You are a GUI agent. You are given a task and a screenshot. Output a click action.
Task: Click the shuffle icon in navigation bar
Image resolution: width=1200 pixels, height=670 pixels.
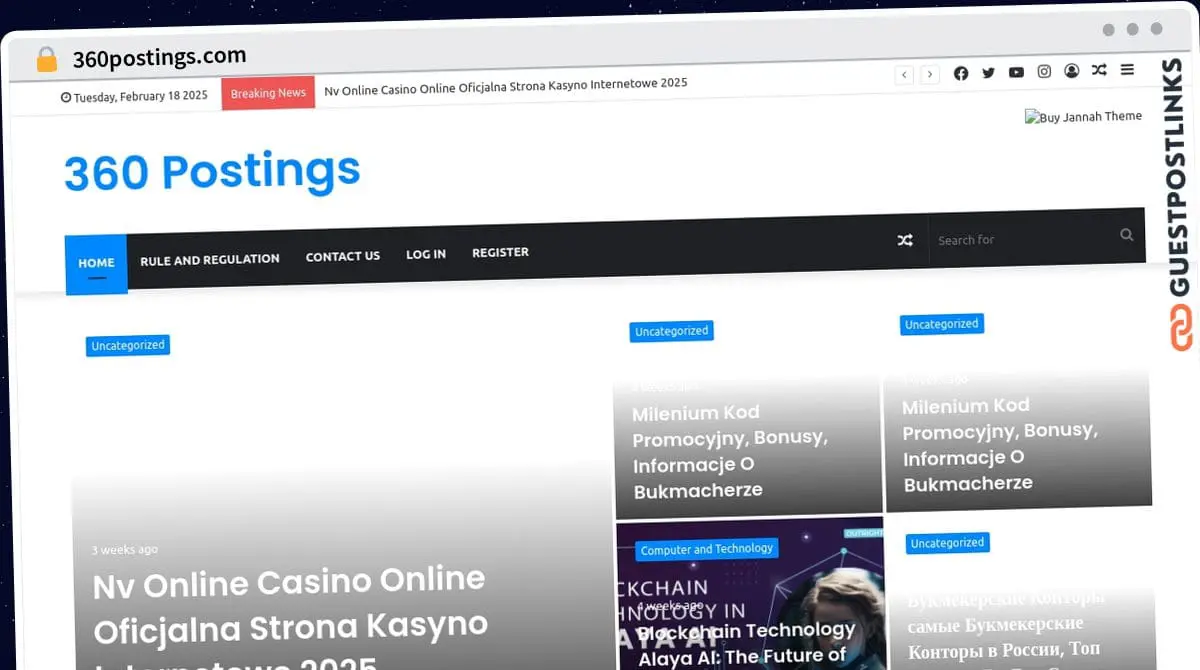tap(905, 240)
